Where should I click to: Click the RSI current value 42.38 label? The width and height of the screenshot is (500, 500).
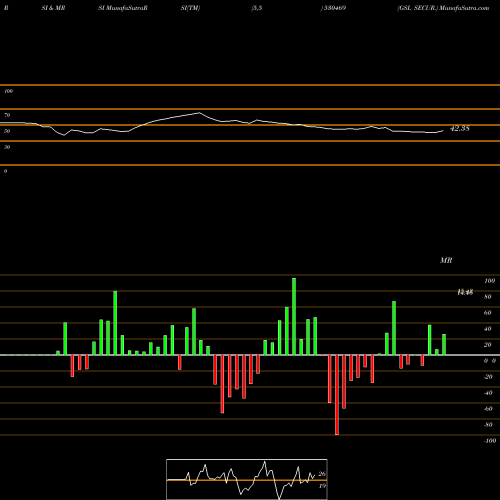coord(460,128)
